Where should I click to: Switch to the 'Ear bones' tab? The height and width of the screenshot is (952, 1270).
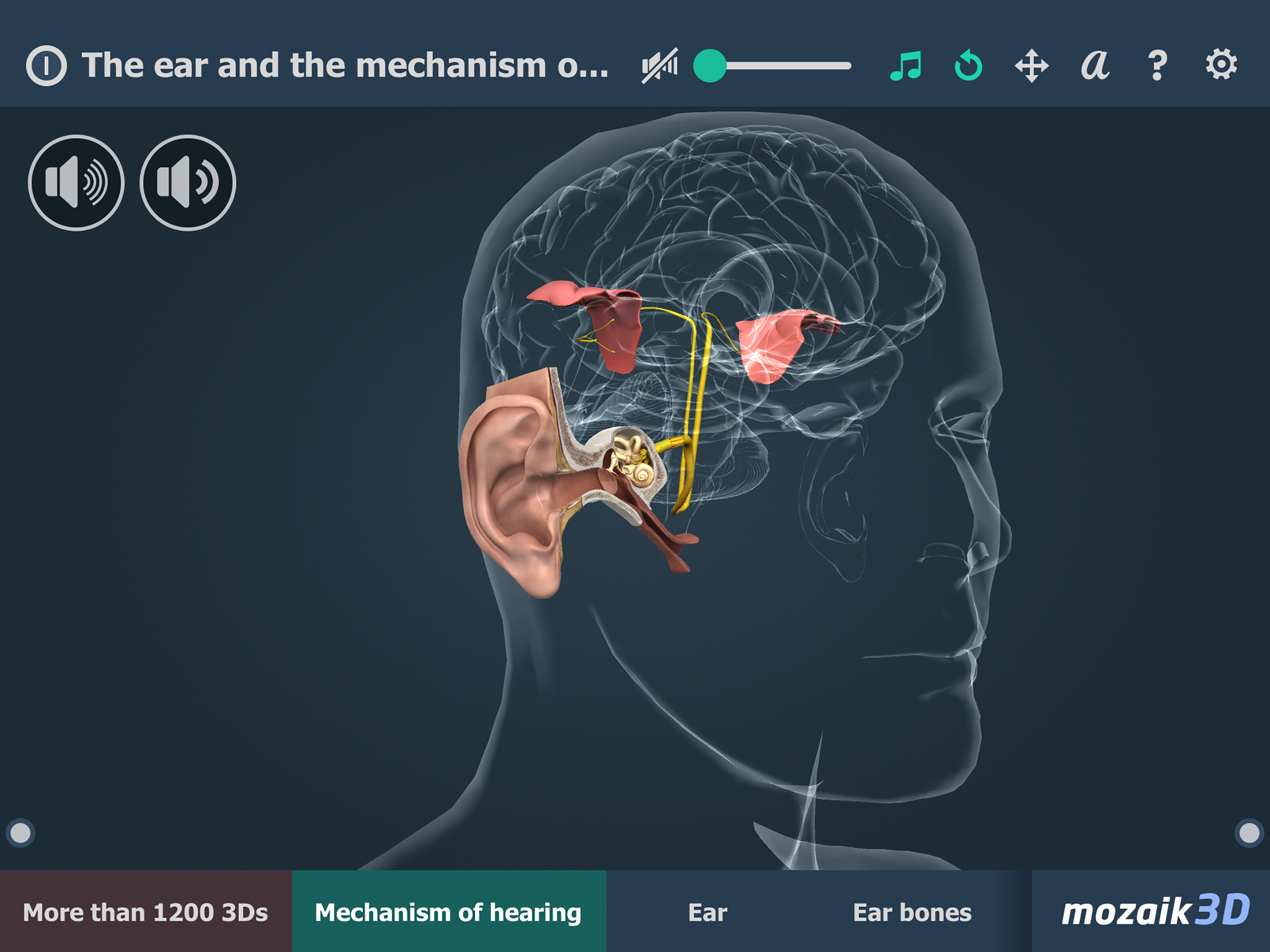(913, 912)
